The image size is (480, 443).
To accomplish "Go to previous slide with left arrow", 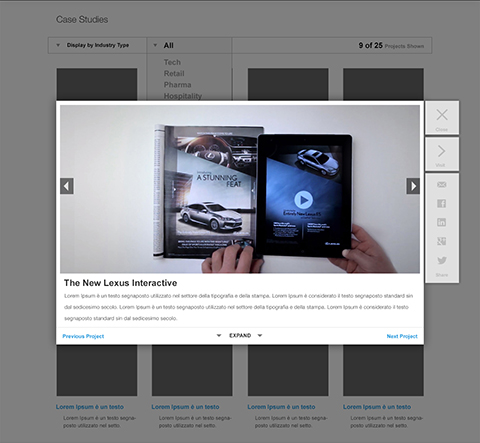I will click(x=67, y=186).
